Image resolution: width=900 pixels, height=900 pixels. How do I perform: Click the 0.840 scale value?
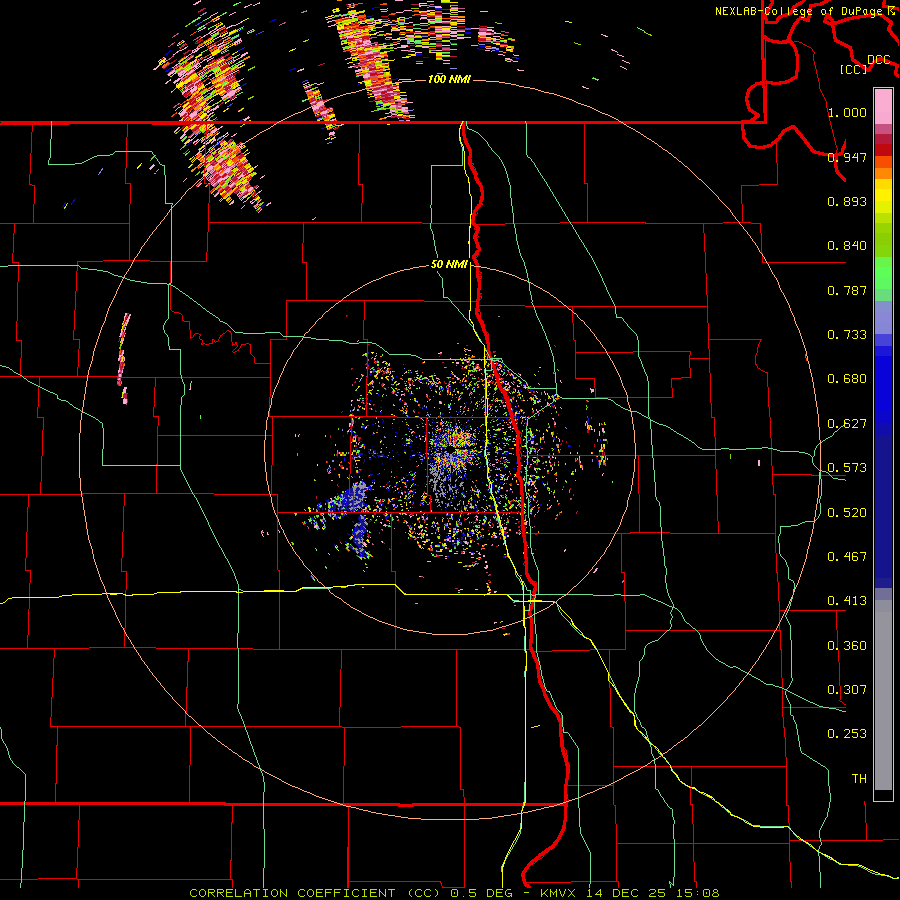click(847, 246)
